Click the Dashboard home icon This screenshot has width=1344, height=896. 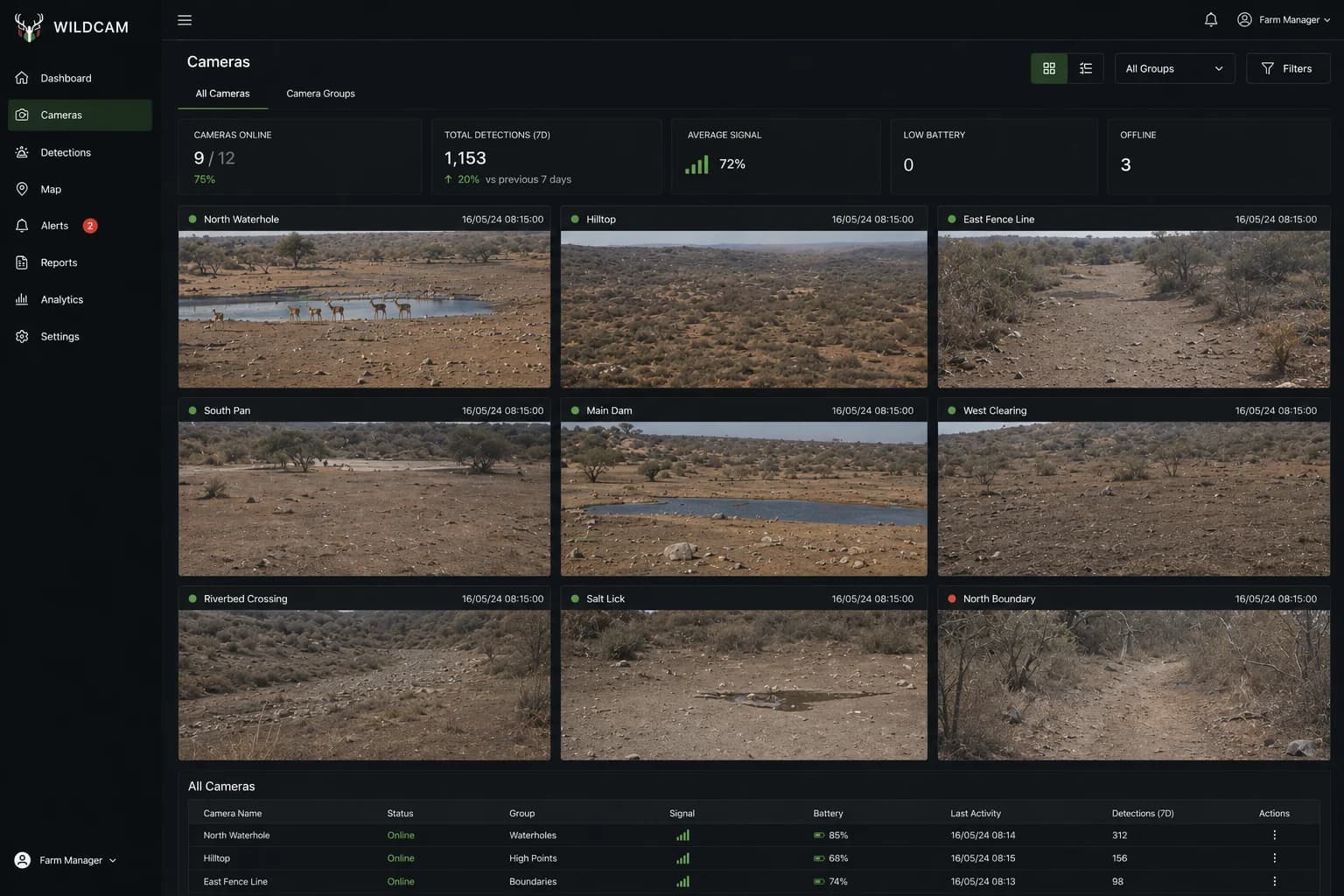(22, 78)
